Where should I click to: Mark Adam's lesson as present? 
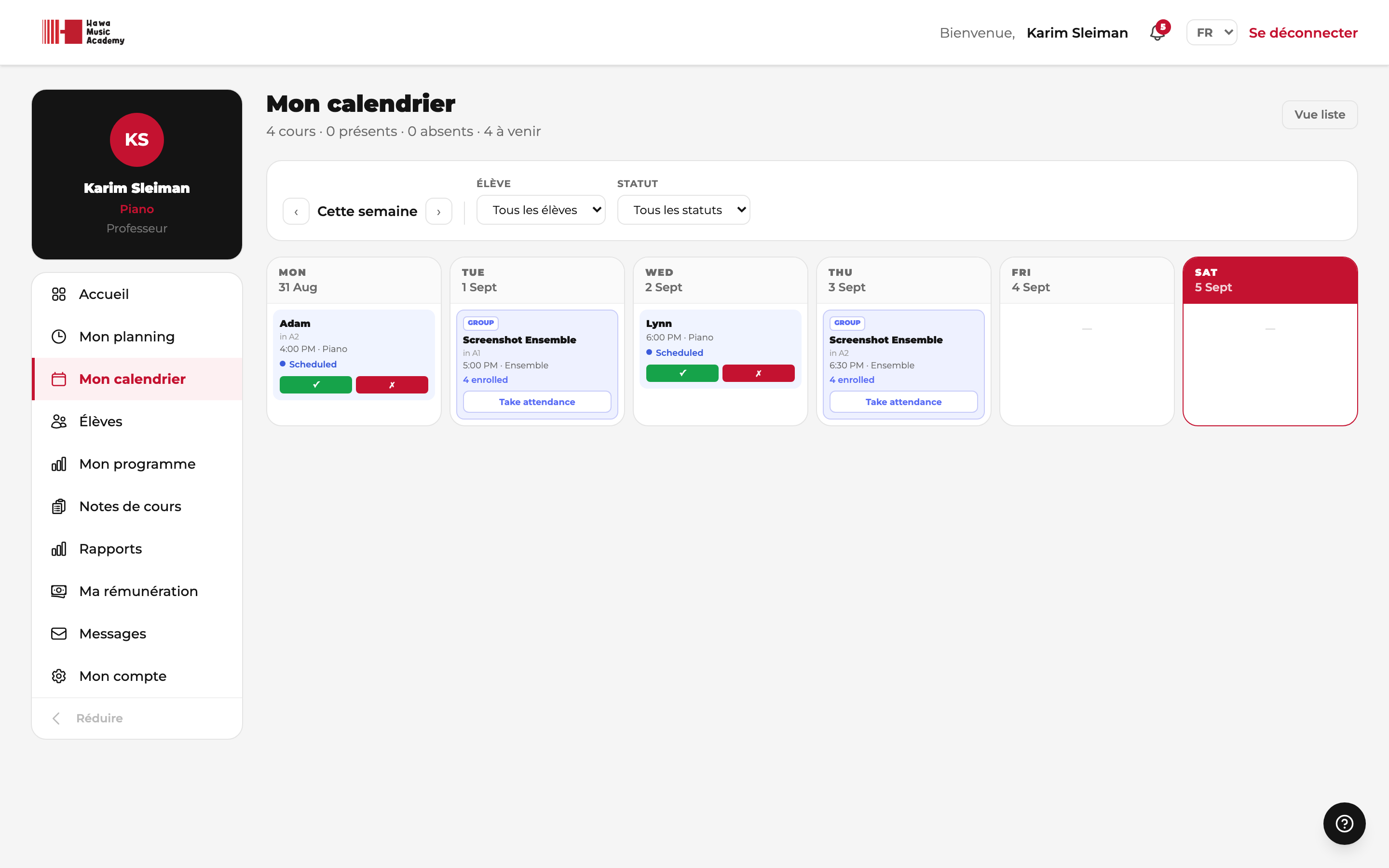tap(316, 385)
